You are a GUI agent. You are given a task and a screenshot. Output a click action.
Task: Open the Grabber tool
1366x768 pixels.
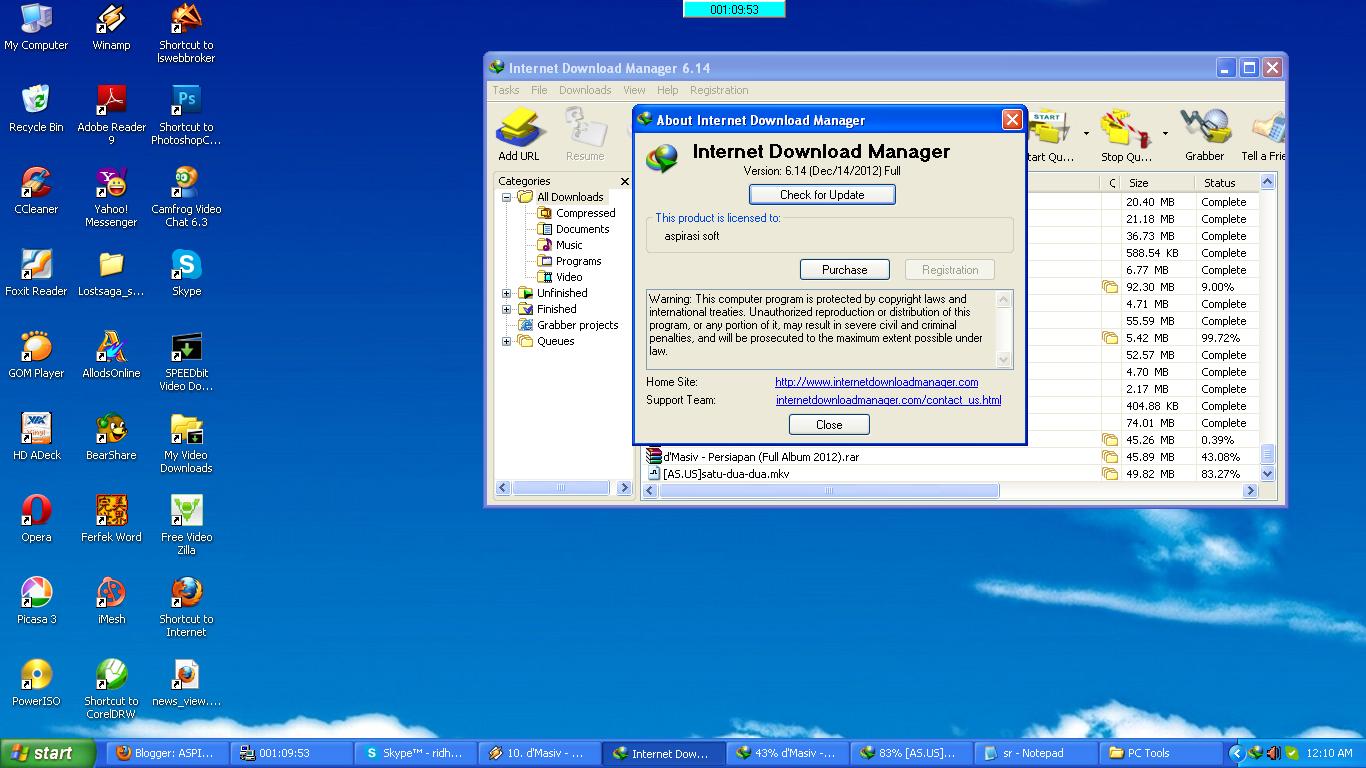pyautogui.click(x=1204, y=135)
